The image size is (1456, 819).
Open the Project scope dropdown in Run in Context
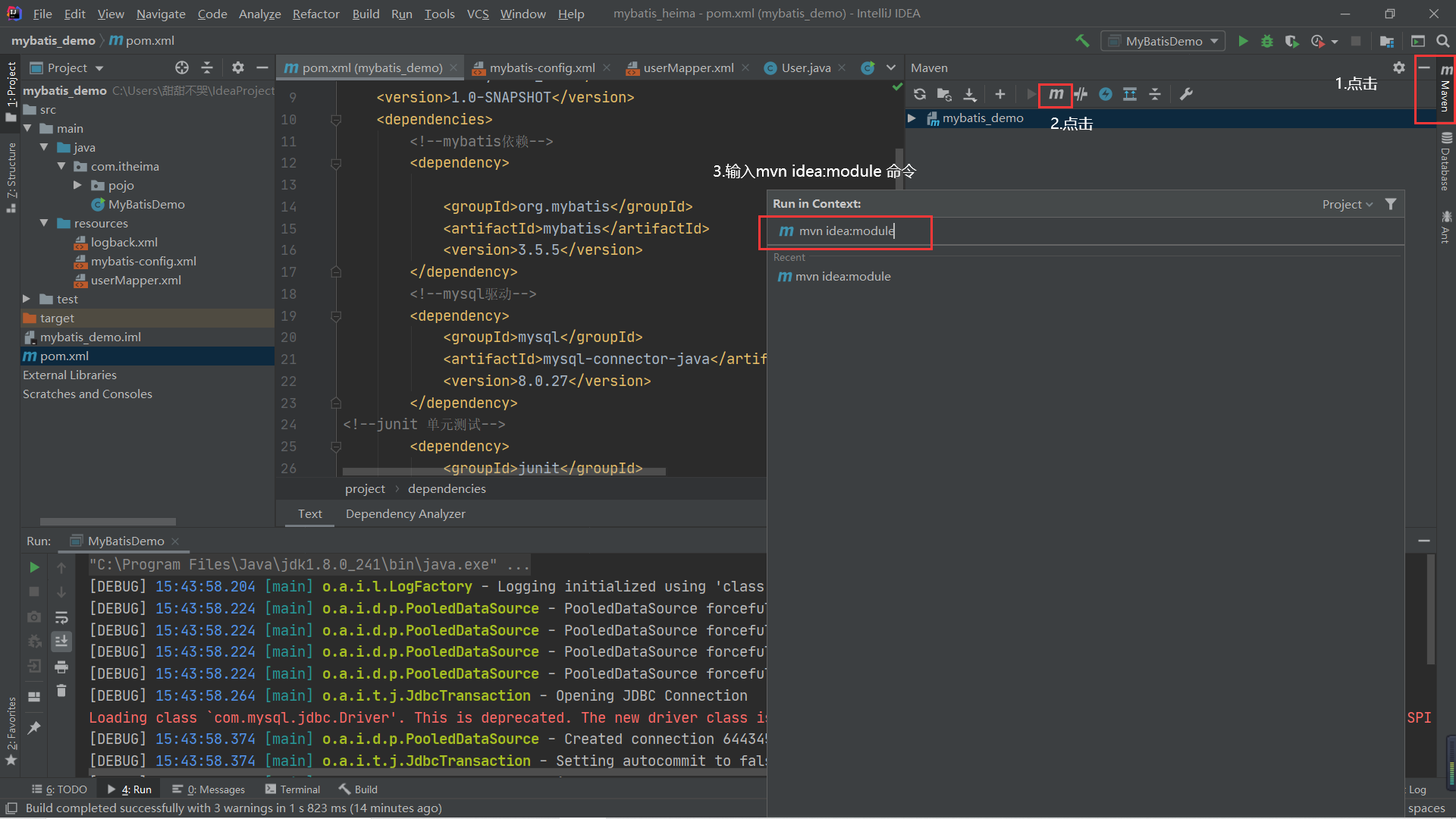tap(1347, 203)
